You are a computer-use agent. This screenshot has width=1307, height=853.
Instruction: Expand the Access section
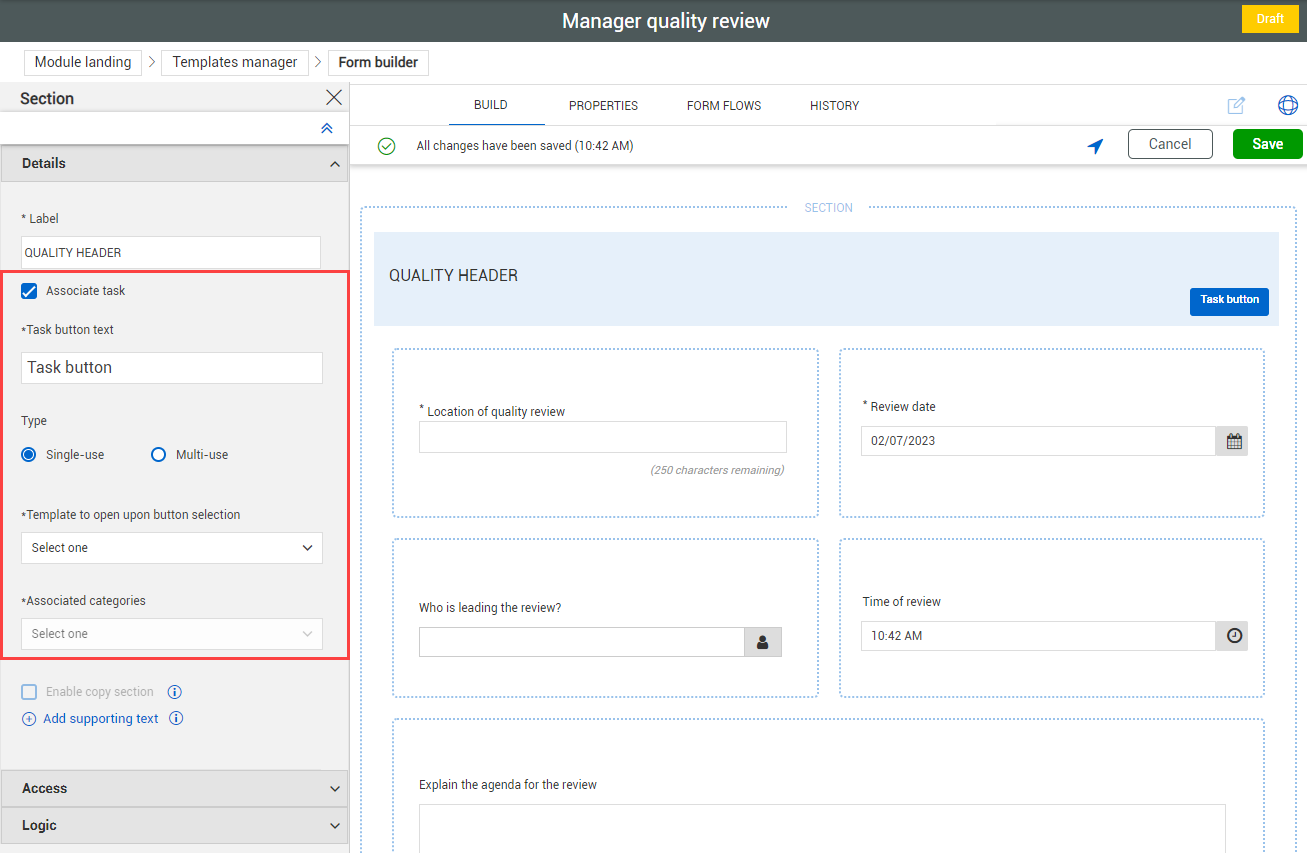(175, 788)
